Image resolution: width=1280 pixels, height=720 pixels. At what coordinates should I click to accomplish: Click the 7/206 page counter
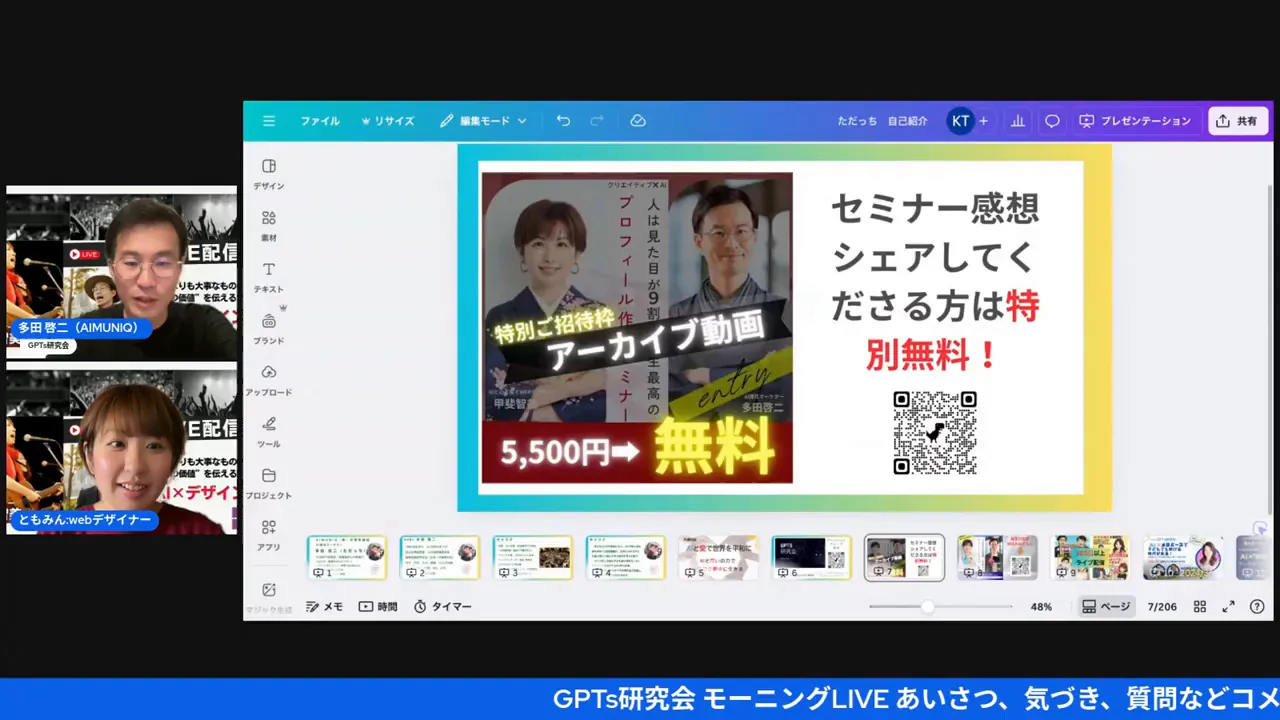point(1162,607)
